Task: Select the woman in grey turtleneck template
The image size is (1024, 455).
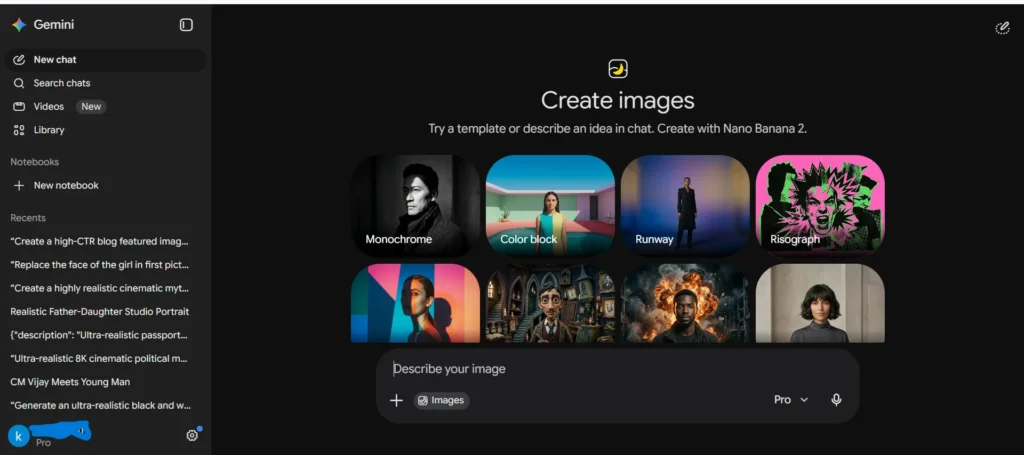Action: (x=820, y=303)
